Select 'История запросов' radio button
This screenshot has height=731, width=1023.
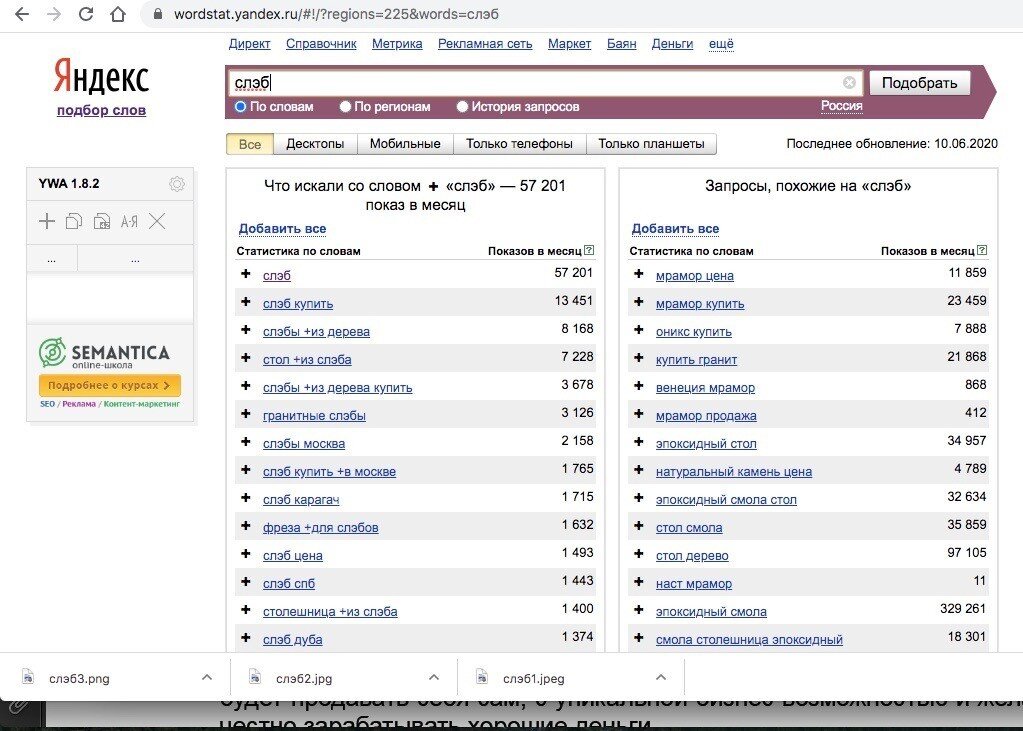tap(462, 106)
